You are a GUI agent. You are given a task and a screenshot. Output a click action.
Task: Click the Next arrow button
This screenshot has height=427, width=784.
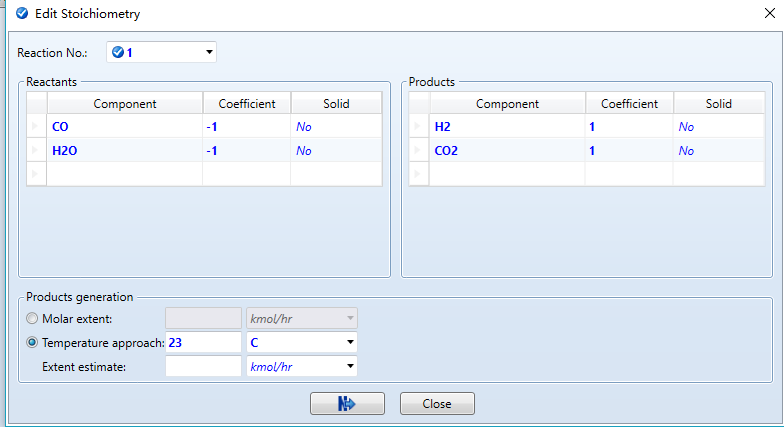(x=347, y=403)
